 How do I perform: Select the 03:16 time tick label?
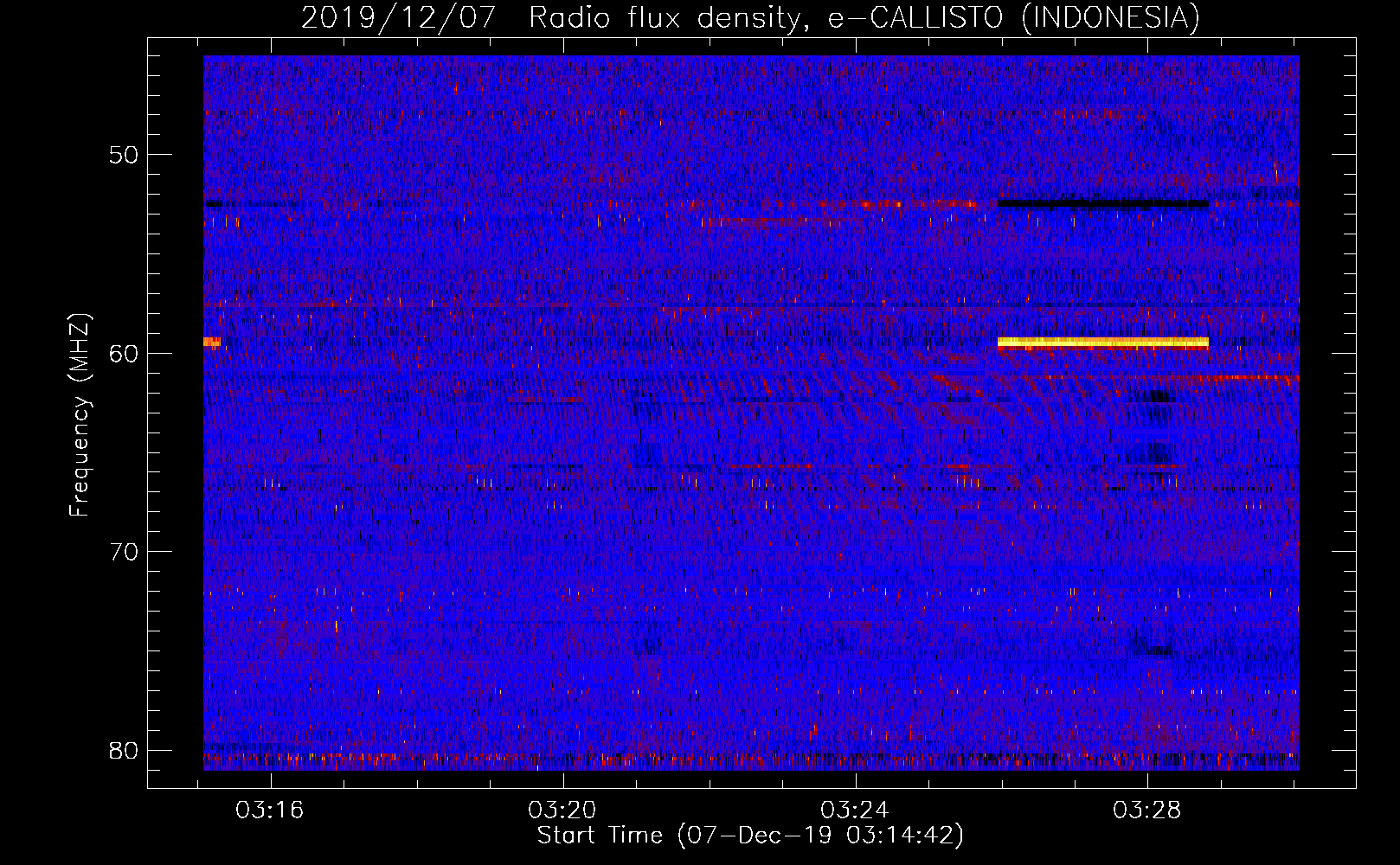(270, 811)
